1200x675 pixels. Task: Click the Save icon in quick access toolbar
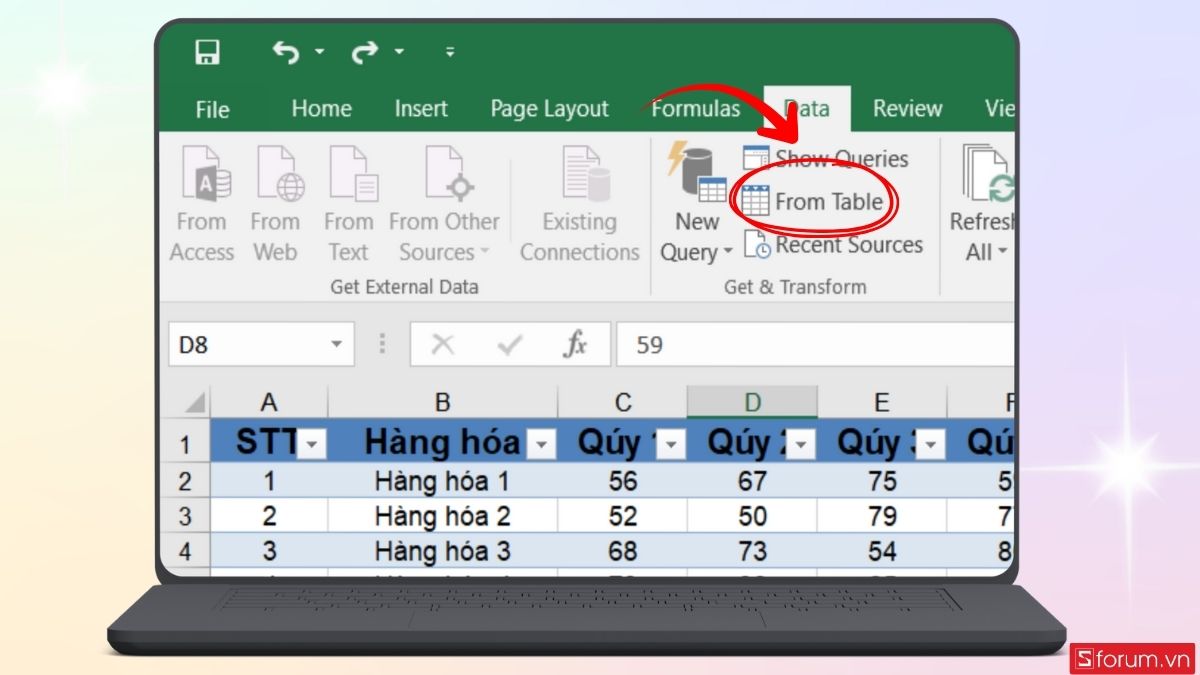(207, 52)
